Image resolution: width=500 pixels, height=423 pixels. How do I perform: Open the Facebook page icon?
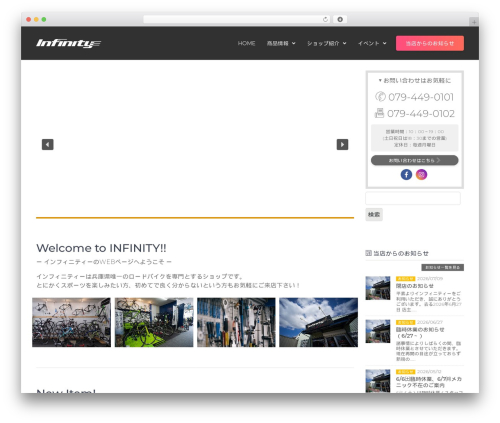(406, 174)
